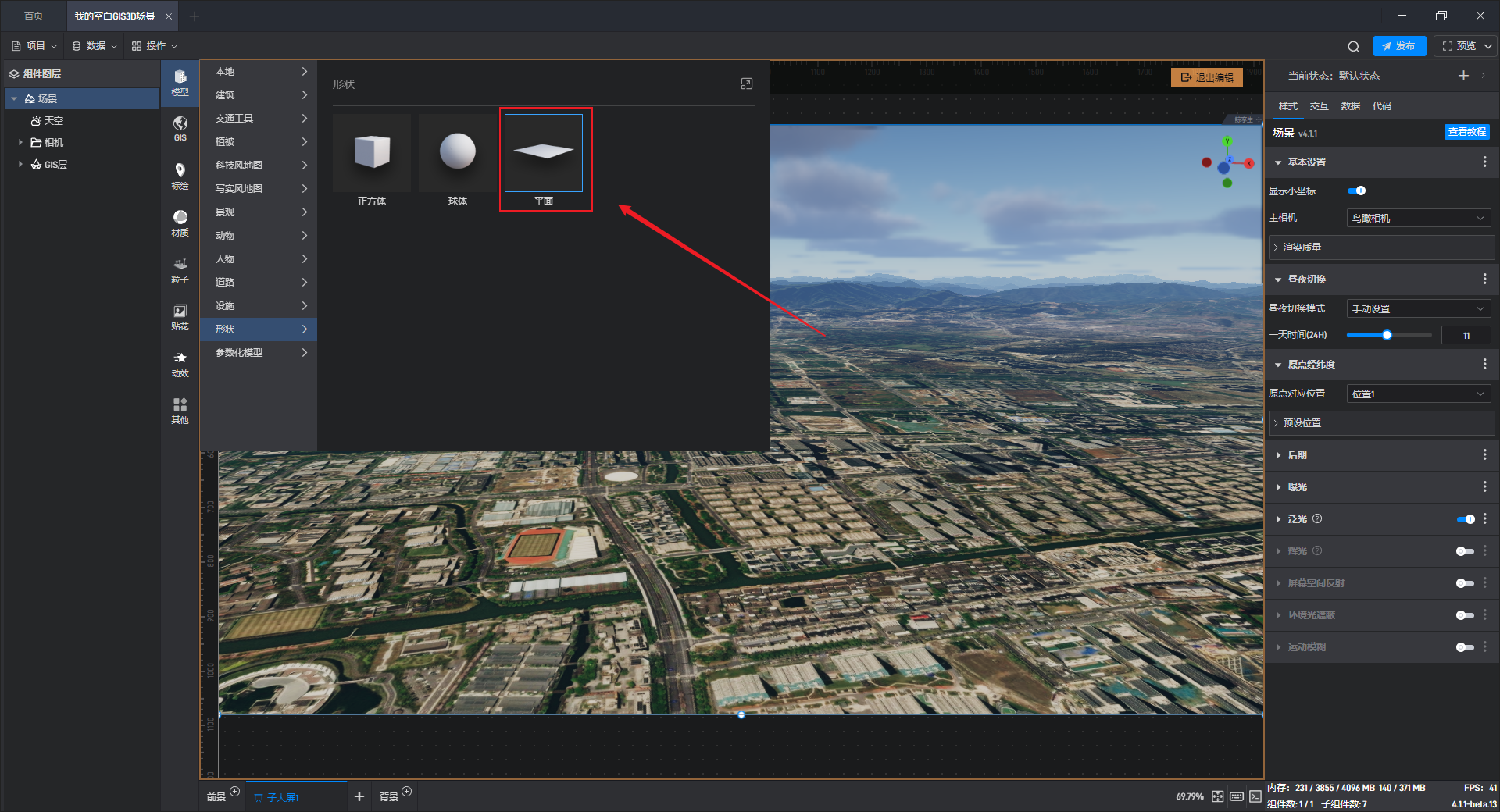This screenshot has height=812, width=1500.
Task: Switch to the 代码 tab
Action: coord(1381,105)
